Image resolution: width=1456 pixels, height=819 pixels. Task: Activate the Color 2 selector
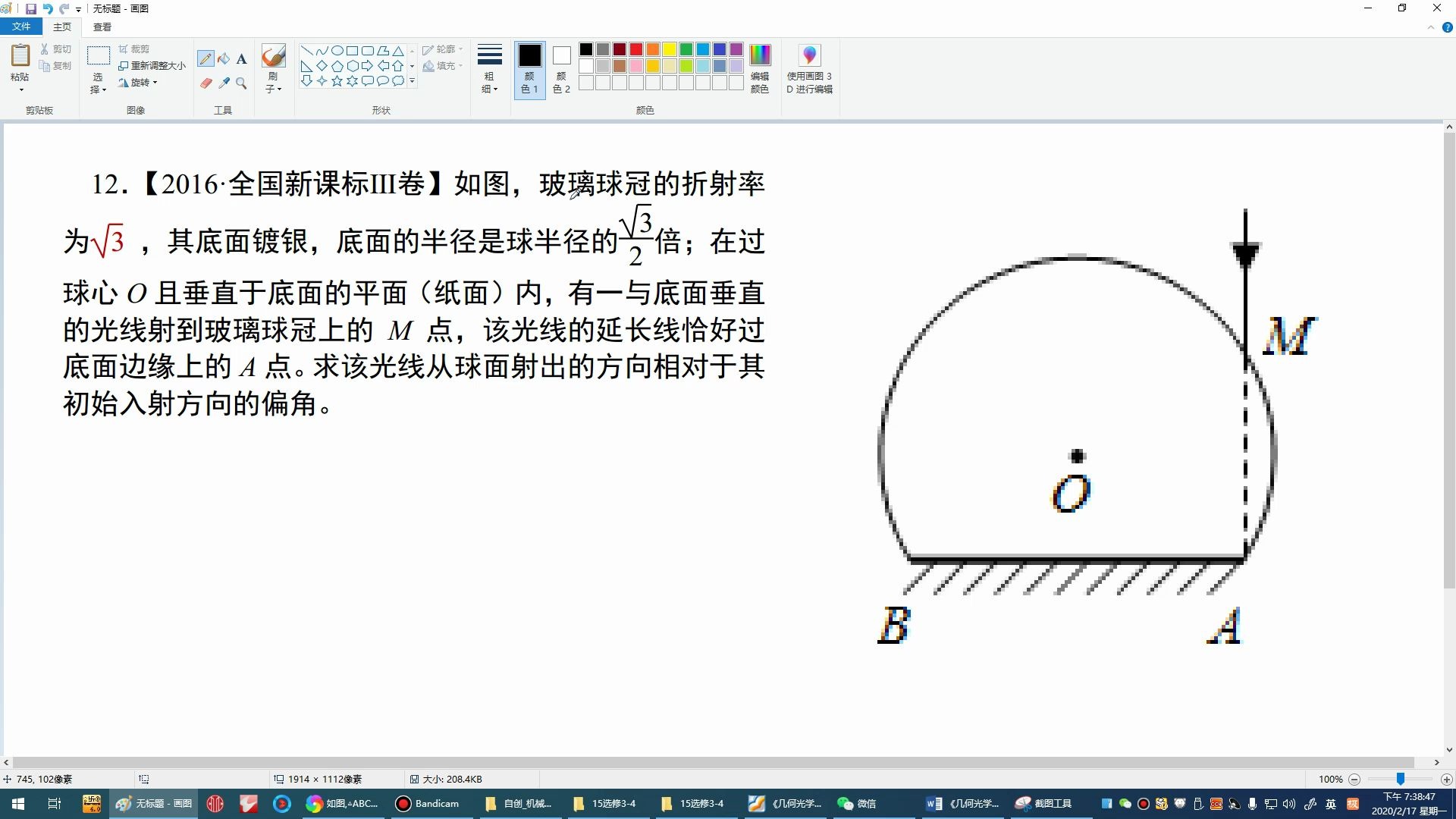pyautogui.click(x=561, y=68)
